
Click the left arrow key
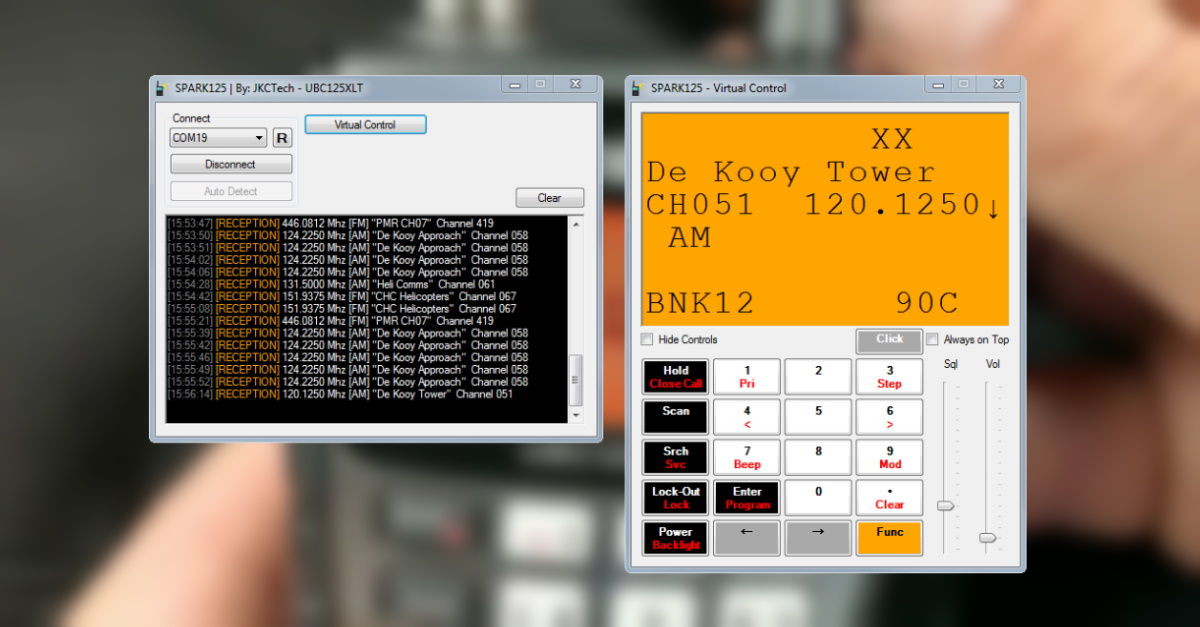pyautogui.click(x=747, y=538)
